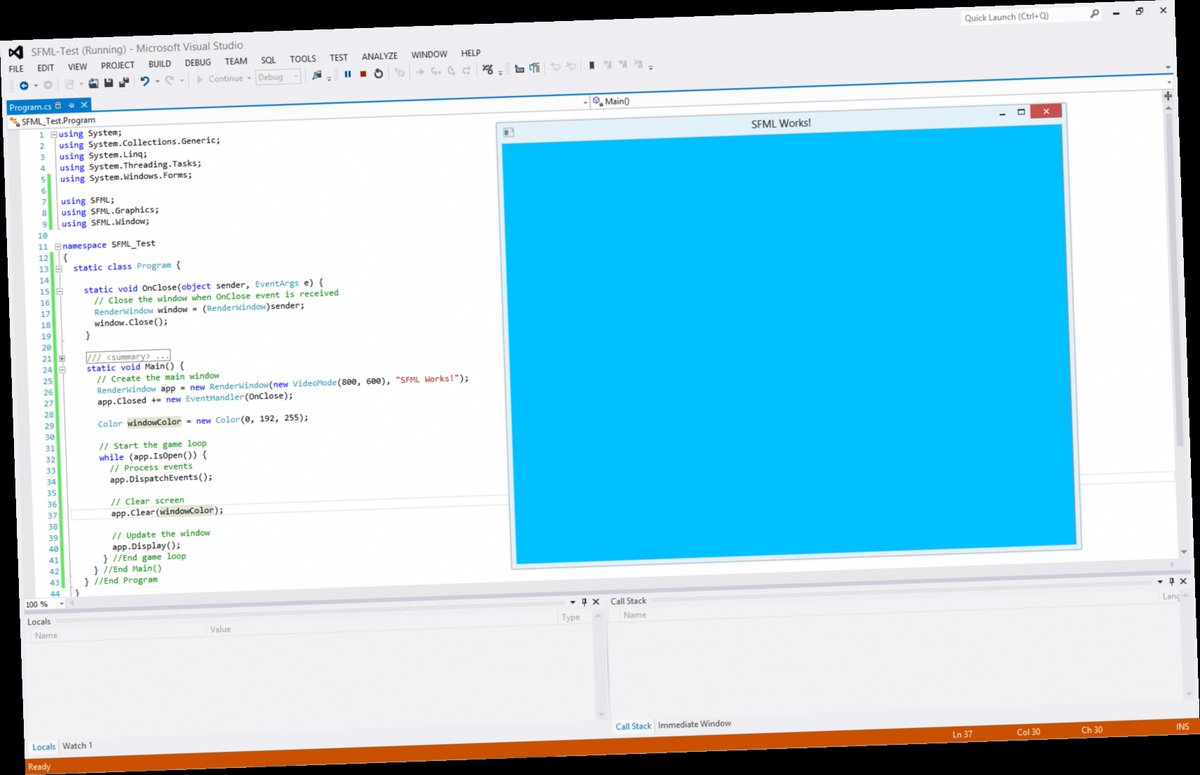Select the Save icon in the toolbar
1200x775 pixels.
[x=108, y=82]
